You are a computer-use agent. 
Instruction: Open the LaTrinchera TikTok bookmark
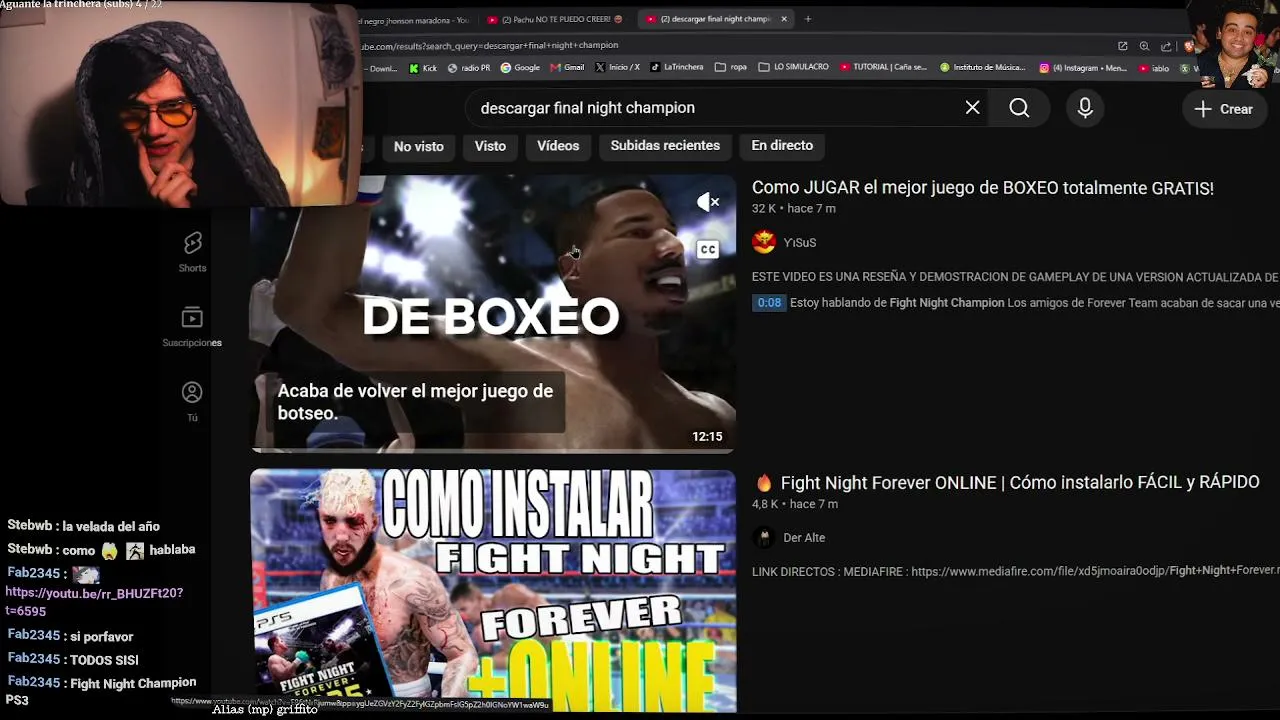click(677, 68)
